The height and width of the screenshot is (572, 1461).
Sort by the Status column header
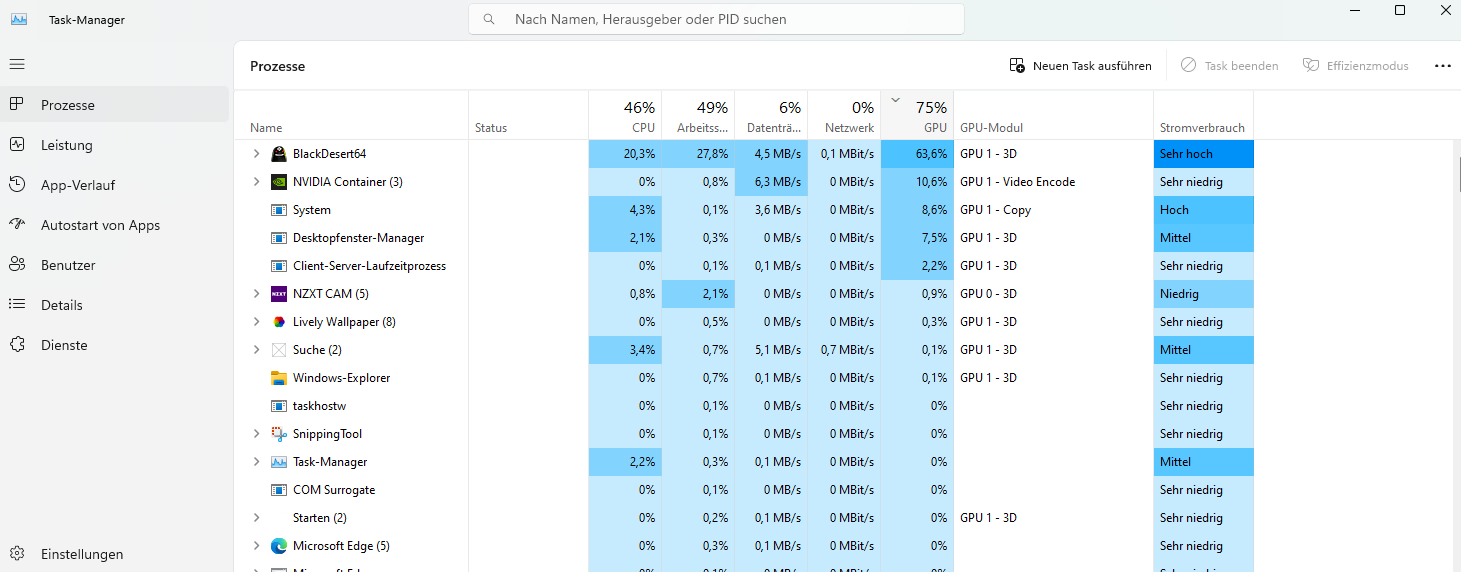(528, 115)
